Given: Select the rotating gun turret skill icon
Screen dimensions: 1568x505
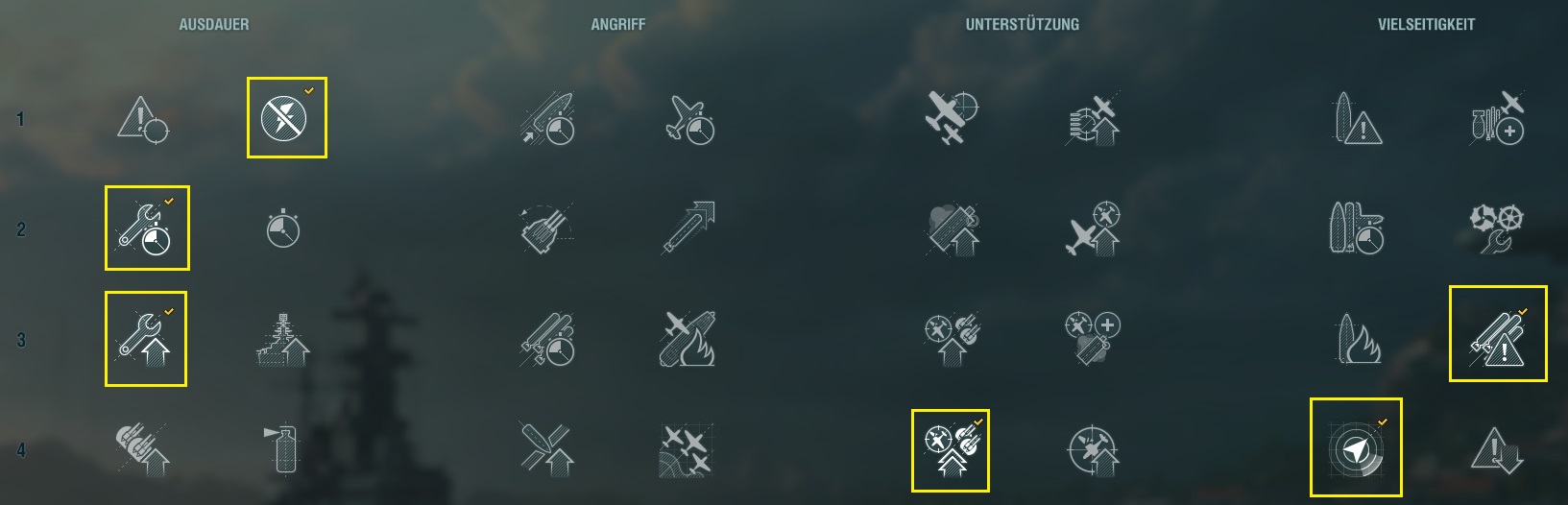Looking at the screenshot, I should click(x=547, y=228).
